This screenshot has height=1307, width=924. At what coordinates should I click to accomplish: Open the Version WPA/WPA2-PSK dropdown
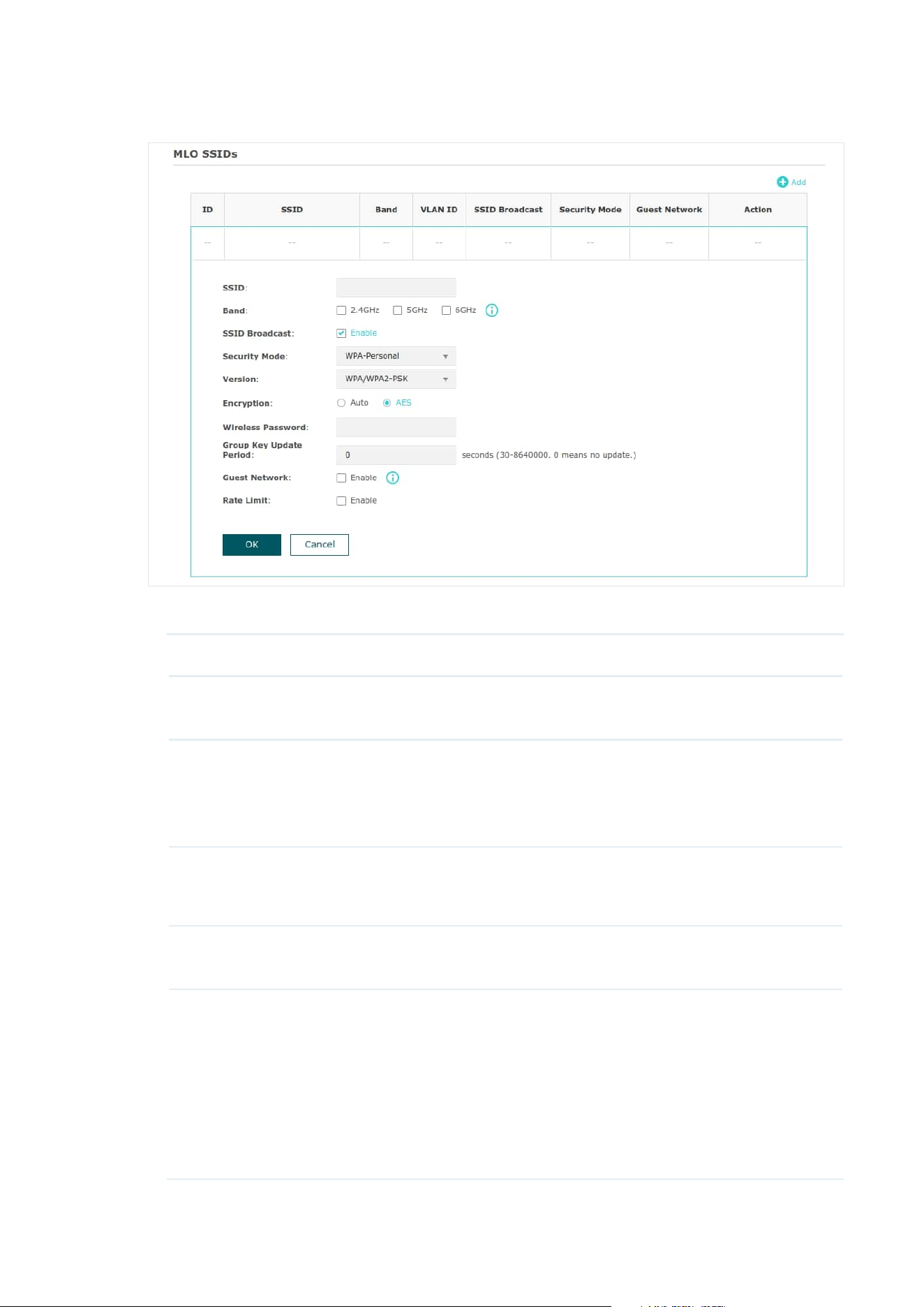pyautogui.click(x=396, y=379)
